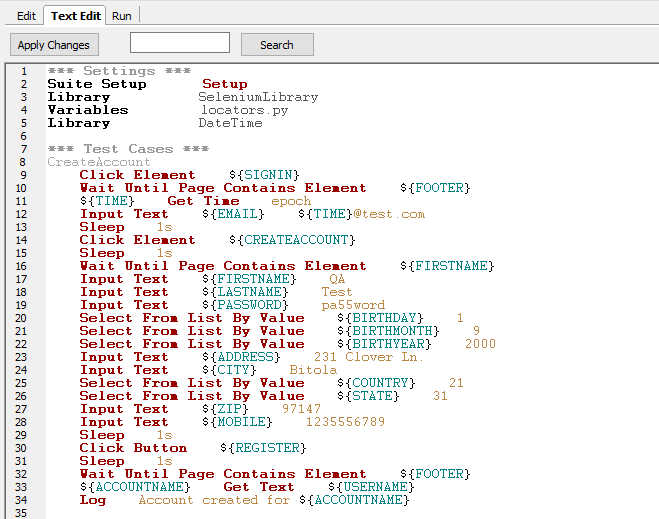659x519 pixels.
Task: Click 'DateTime' library name on line 5
Action: tap(230, 123)
